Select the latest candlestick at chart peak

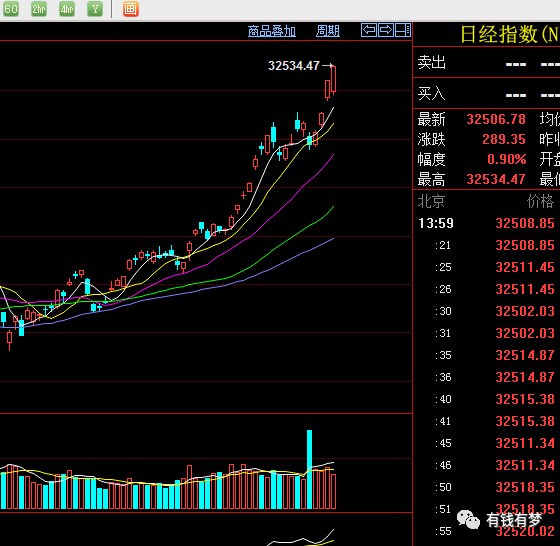(x=334, y=80)
